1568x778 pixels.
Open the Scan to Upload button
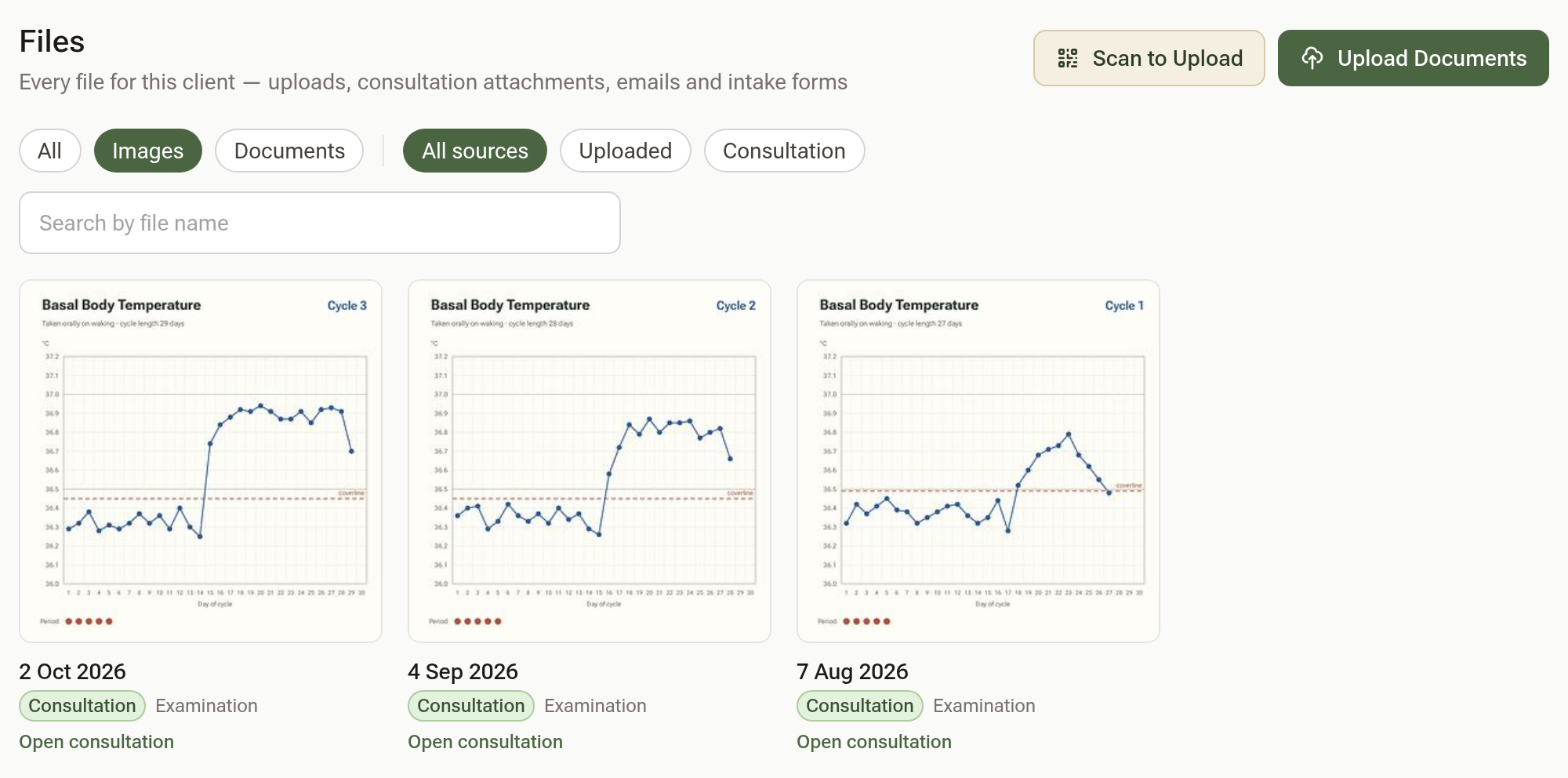(x=1149, y=58)
